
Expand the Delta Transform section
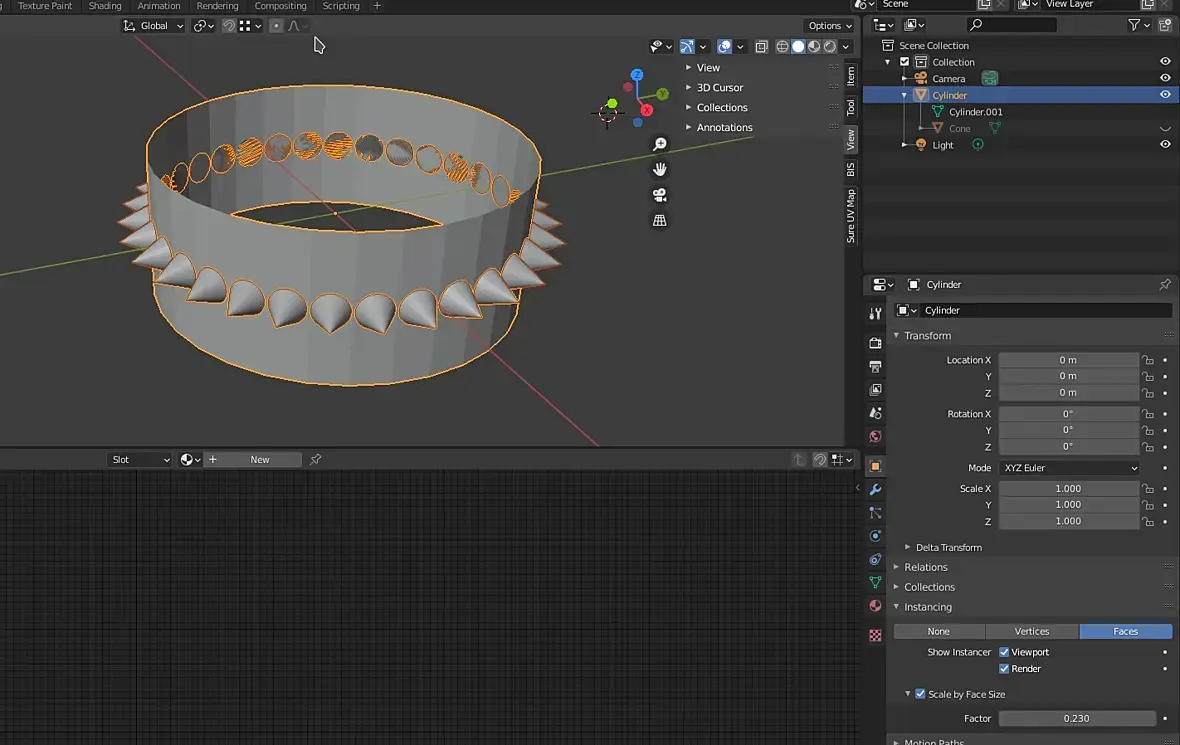point(948,547)
